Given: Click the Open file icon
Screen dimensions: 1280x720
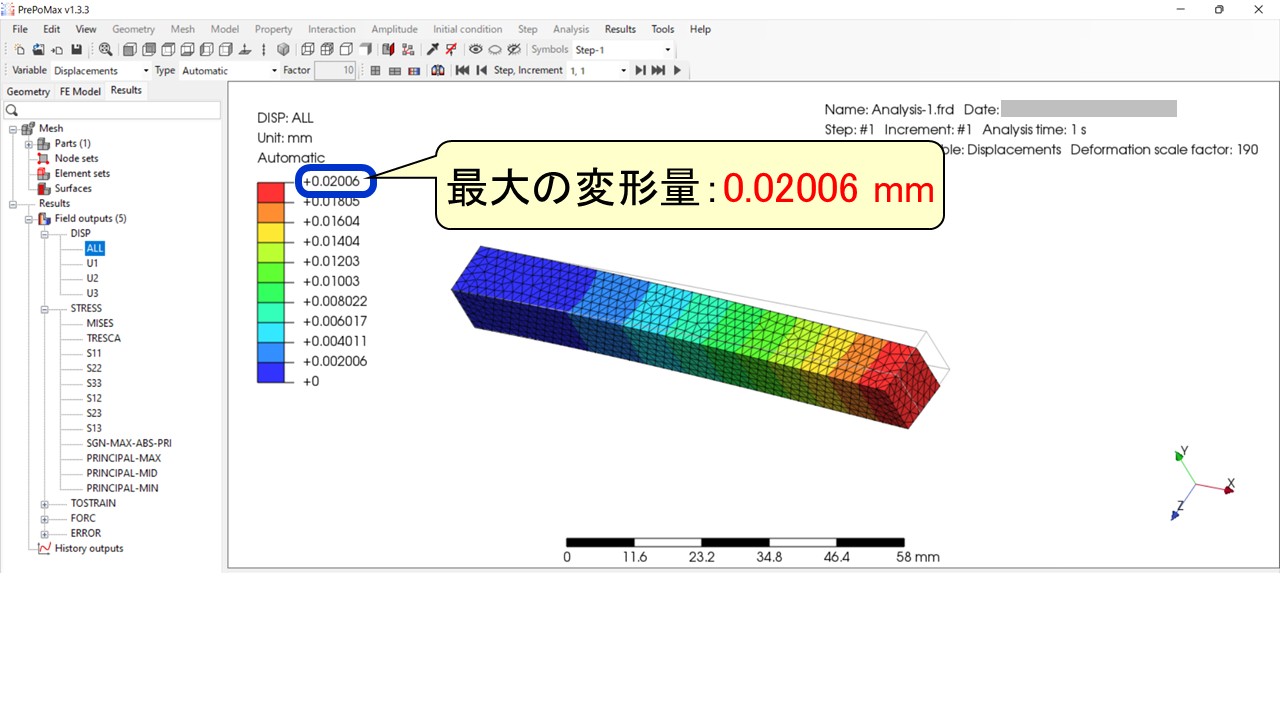Looking at the screenshot, I should click(38, 49).
